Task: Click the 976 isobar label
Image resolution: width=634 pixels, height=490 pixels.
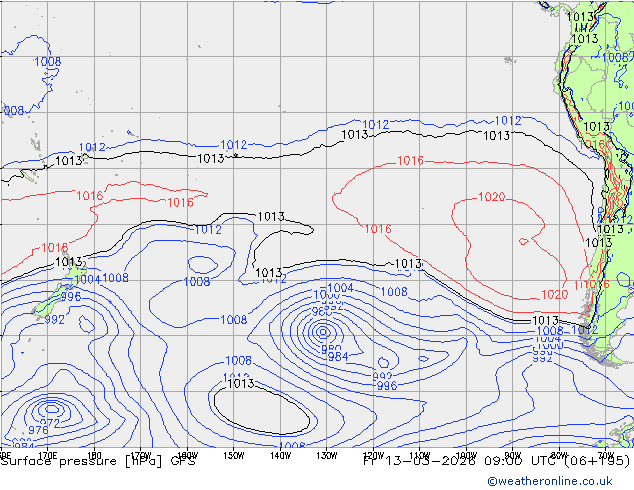Action: tap(38, 430)
